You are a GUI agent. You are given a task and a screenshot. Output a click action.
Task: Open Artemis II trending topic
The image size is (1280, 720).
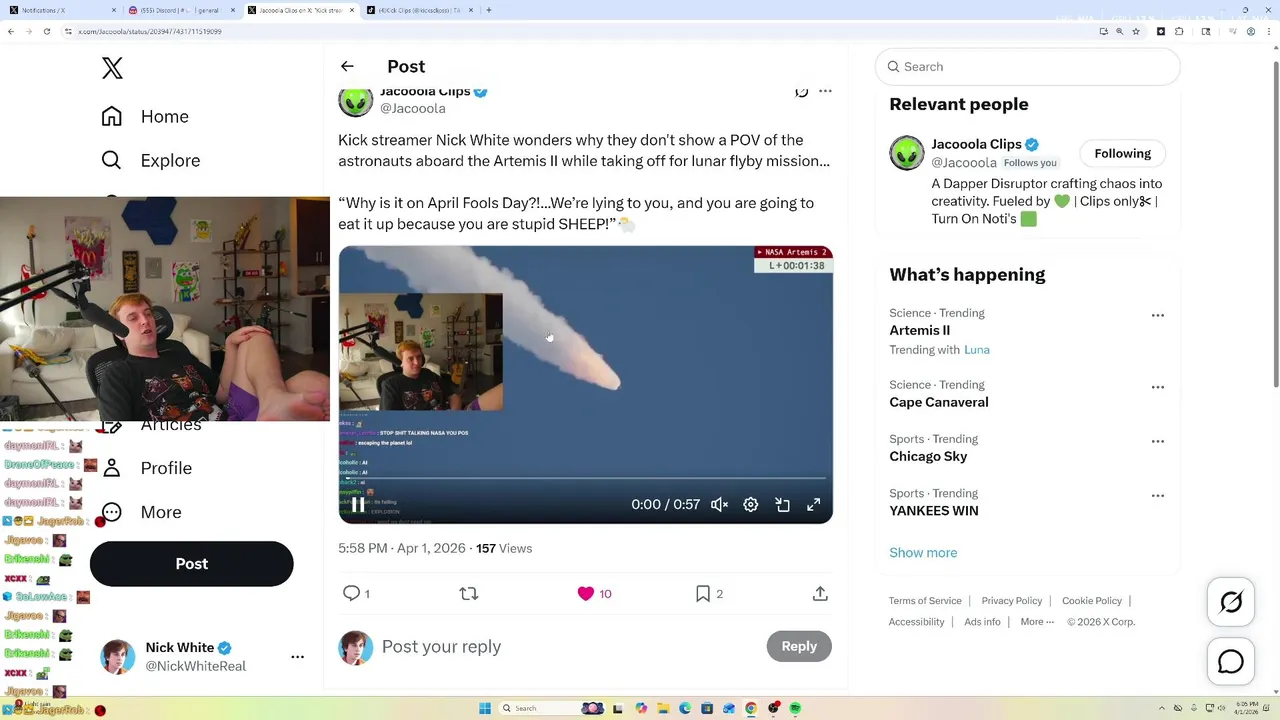[919, 330]
